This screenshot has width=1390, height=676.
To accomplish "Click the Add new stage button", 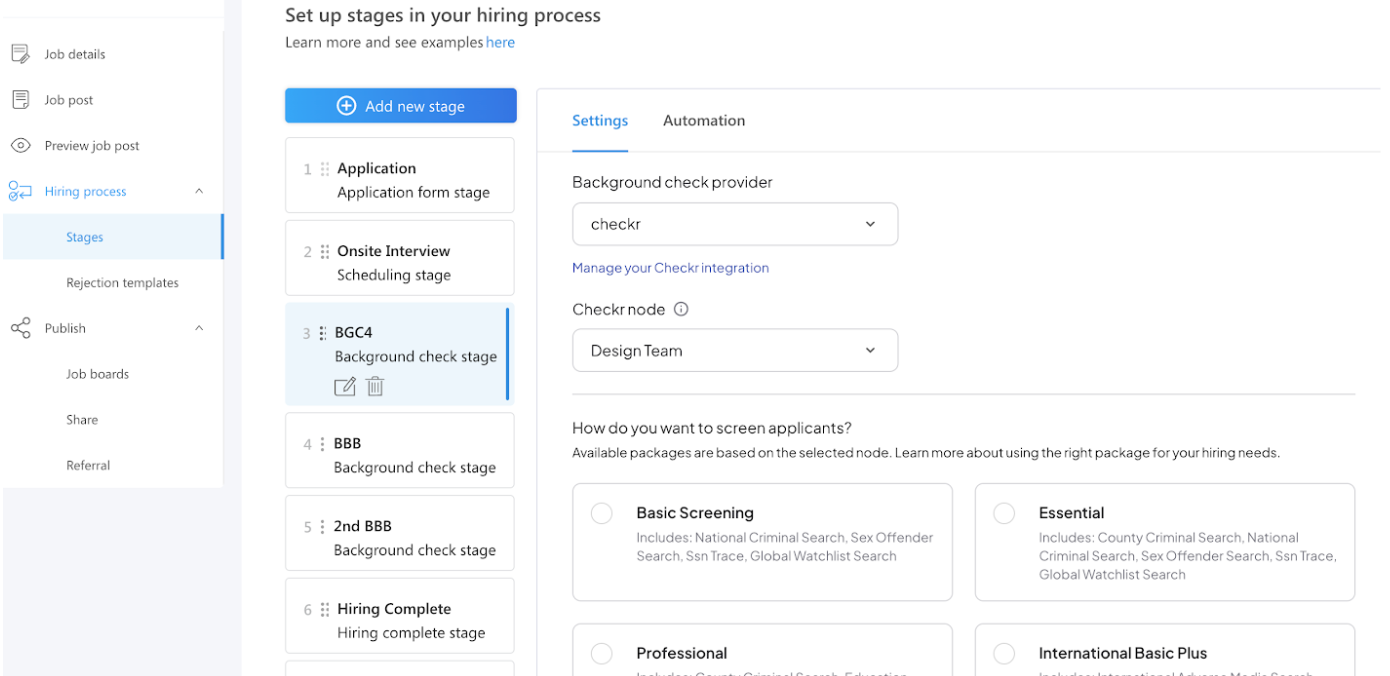I will pyautogui.click(x=401, y=106).
